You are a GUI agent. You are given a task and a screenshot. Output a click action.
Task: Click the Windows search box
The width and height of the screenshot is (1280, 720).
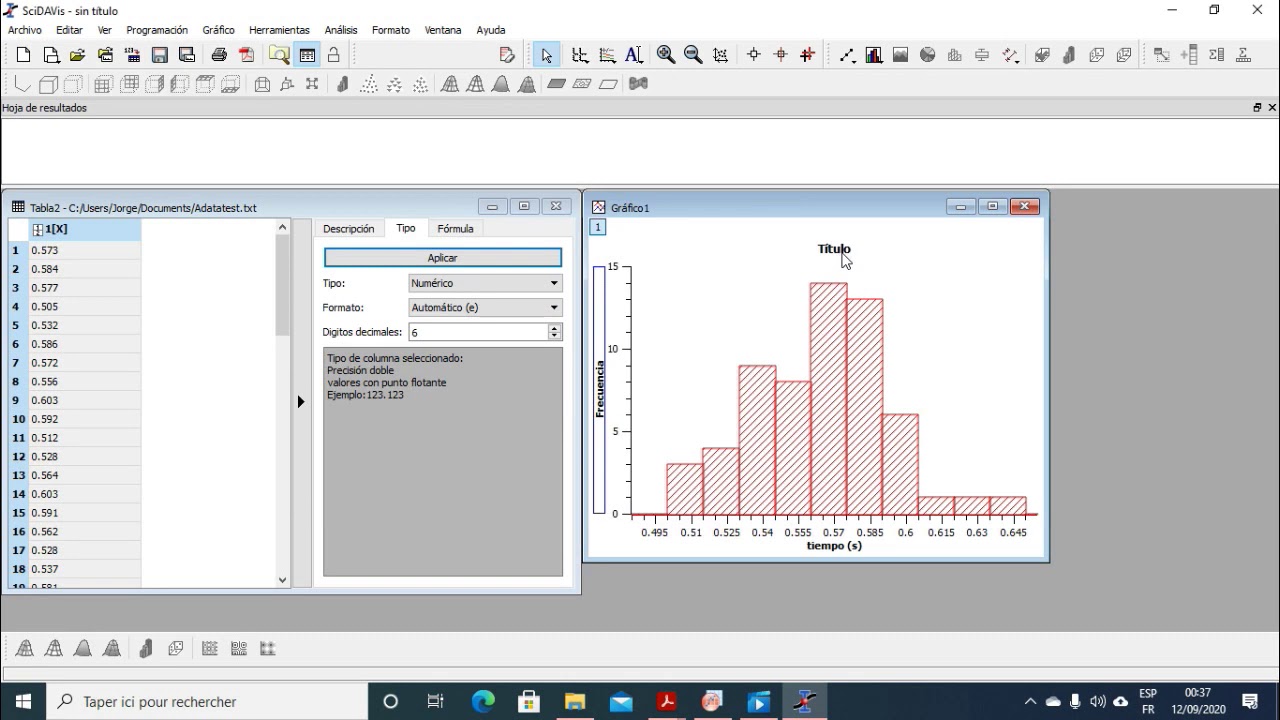coord(208,702)
